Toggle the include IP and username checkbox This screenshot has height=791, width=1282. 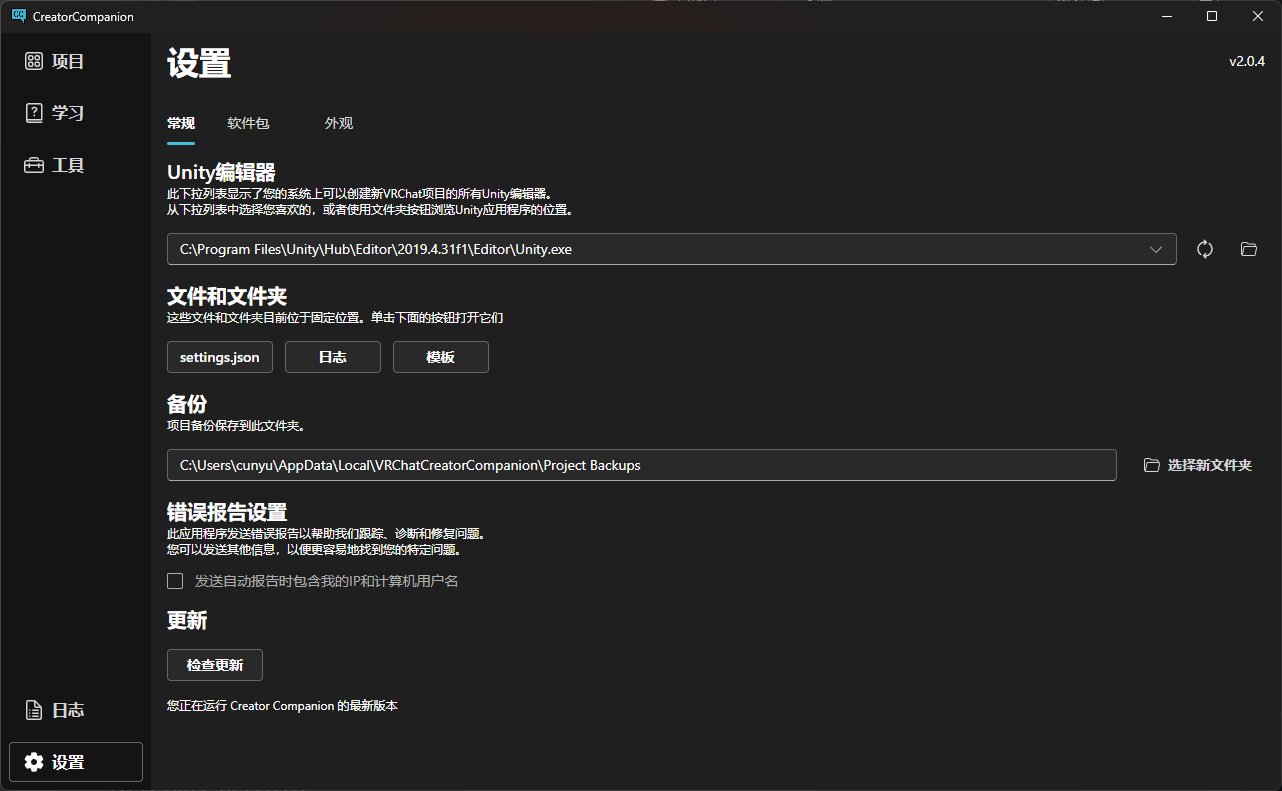coord(175,581)
